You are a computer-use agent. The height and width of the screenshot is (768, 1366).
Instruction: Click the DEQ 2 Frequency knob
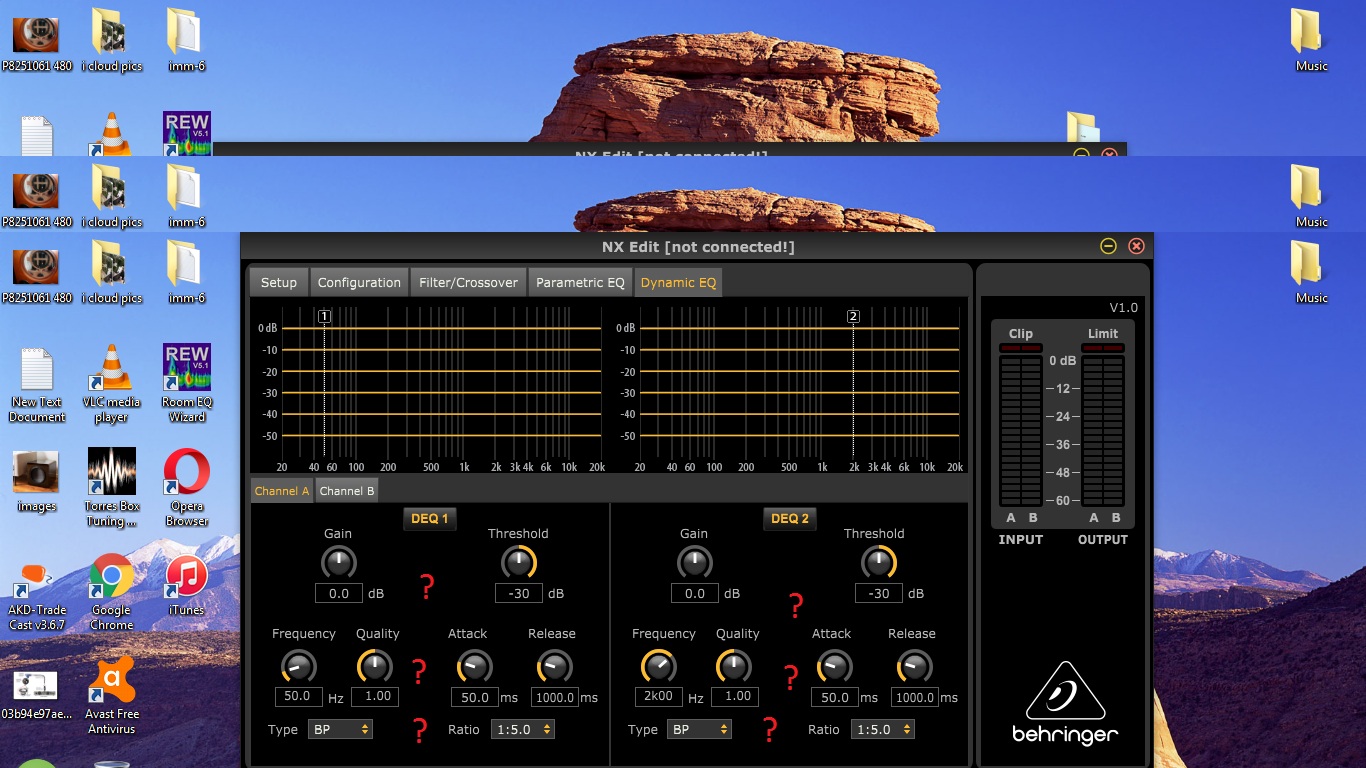coord(658,666)
